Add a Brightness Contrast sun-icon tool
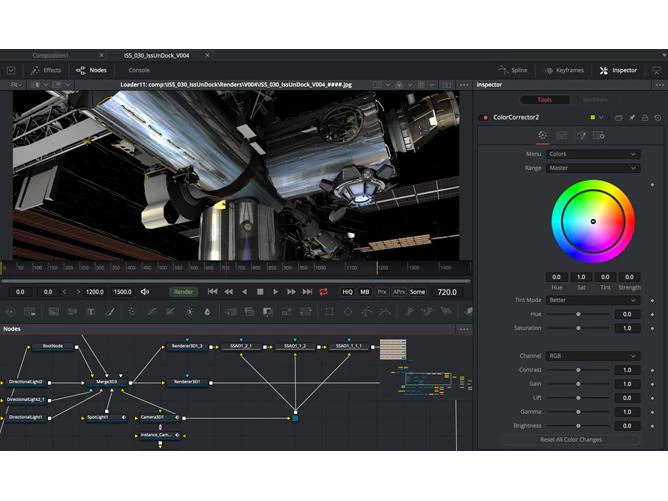 [x=190, y=312]
